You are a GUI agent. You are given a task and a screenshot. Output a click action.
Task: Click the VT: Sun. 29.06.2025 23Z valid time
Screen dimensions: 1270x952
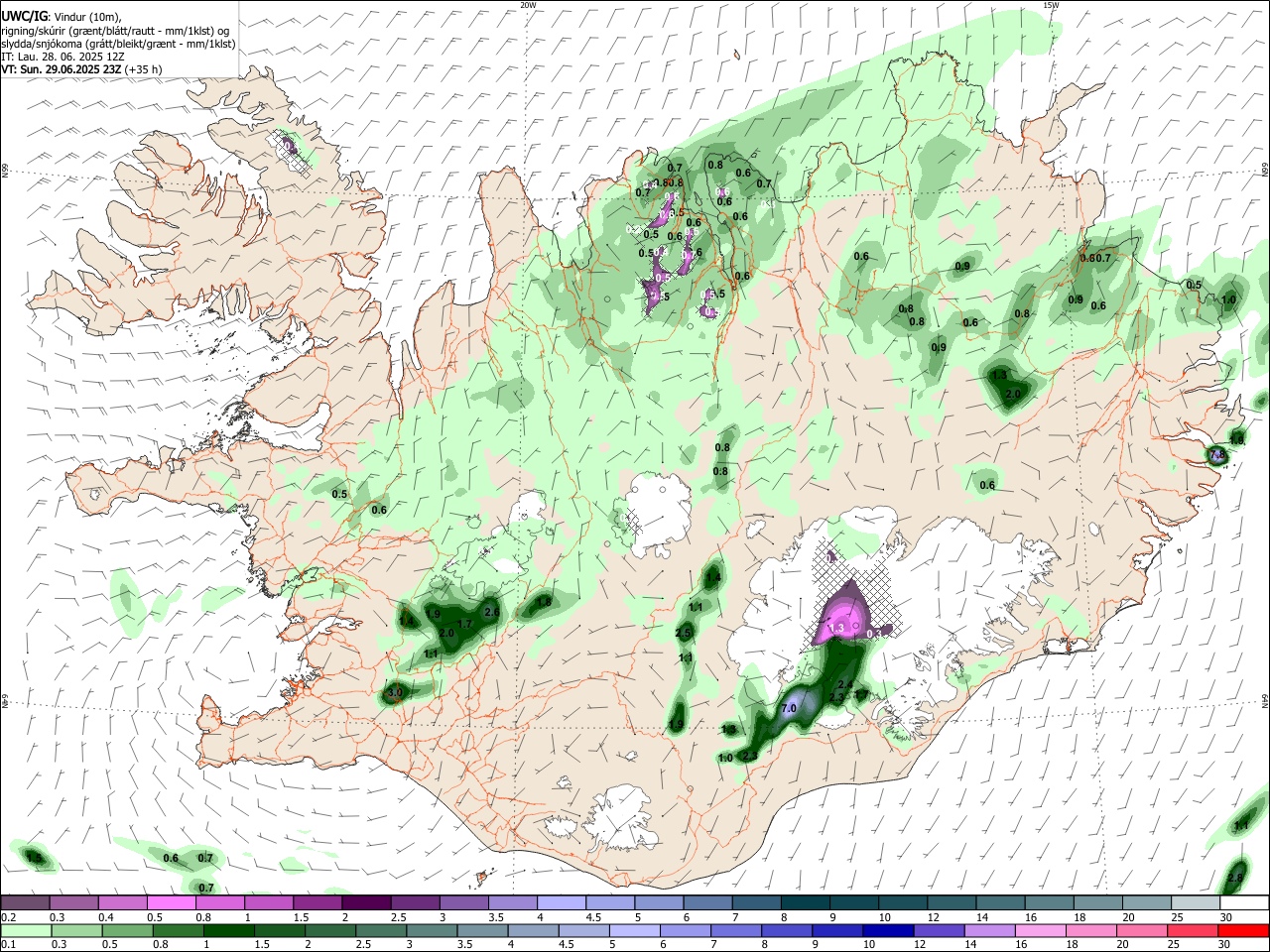[62, 69]
